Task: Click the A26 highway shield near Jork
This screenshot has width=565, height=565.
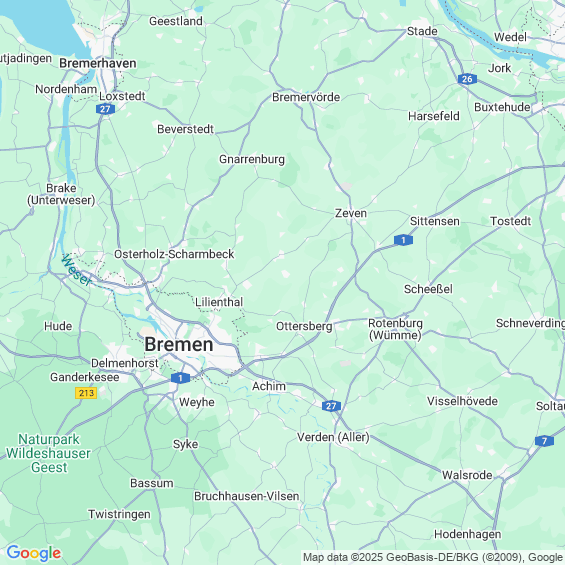Action: (467, 79)
